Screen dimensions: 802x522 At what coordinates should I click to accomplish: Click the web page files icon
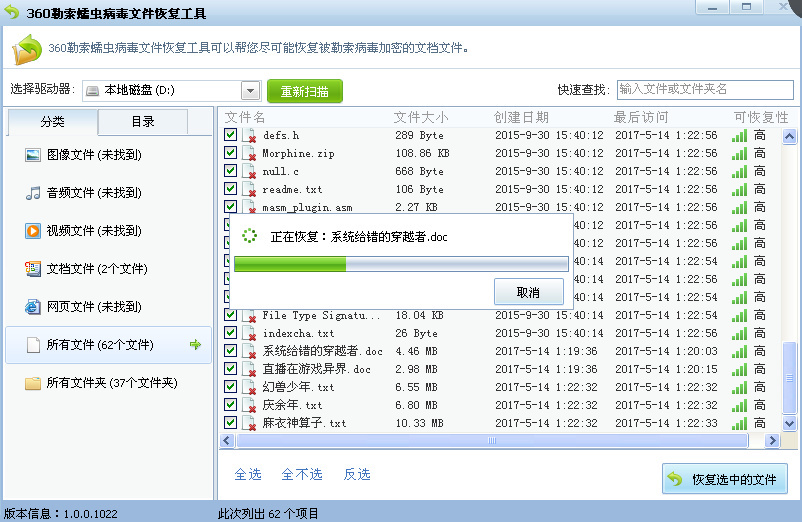click(x=32, y=307)
